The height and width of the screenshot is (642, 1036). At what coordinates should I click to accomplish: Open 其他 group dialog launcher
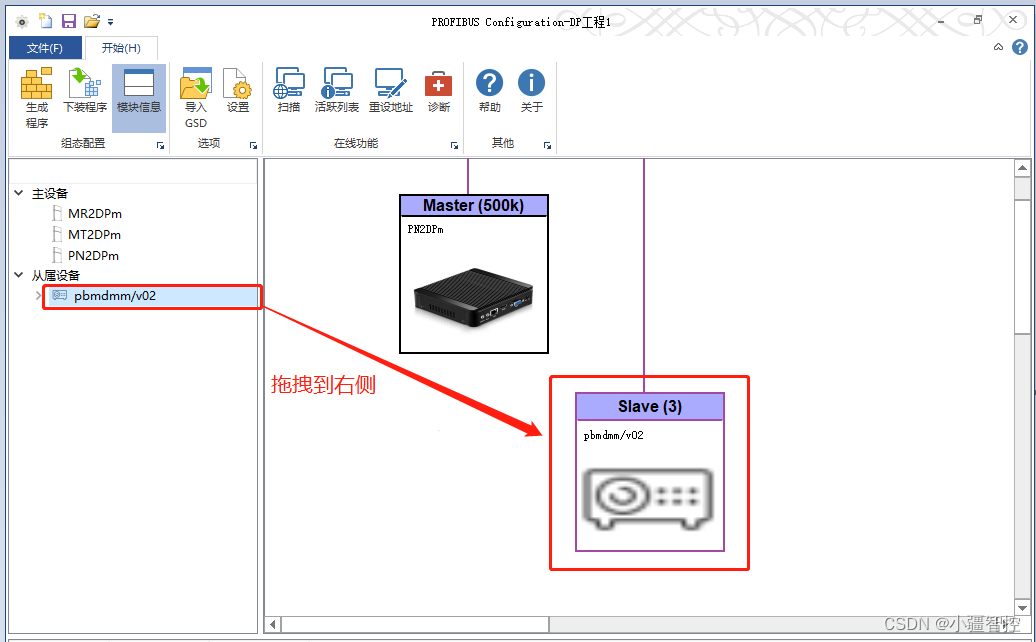click(x=548, y=145)
